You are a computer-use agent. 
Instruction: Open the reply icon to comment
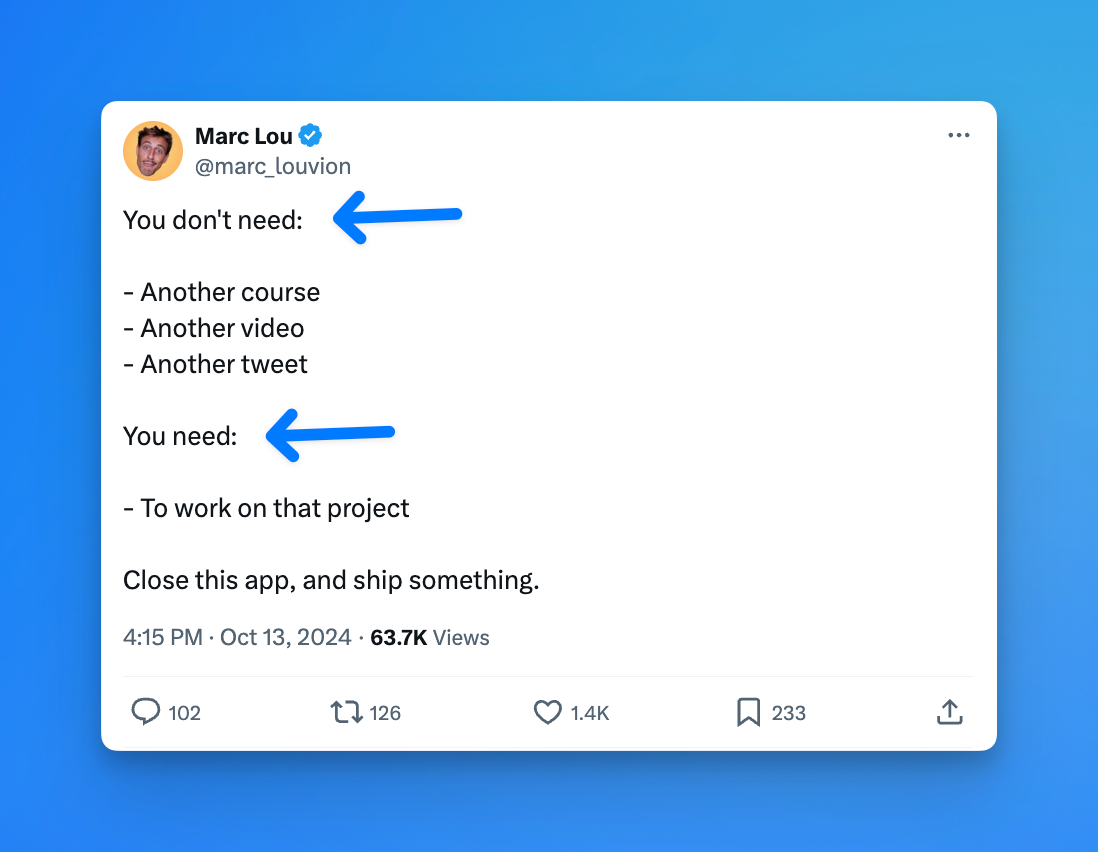[146, 712]
